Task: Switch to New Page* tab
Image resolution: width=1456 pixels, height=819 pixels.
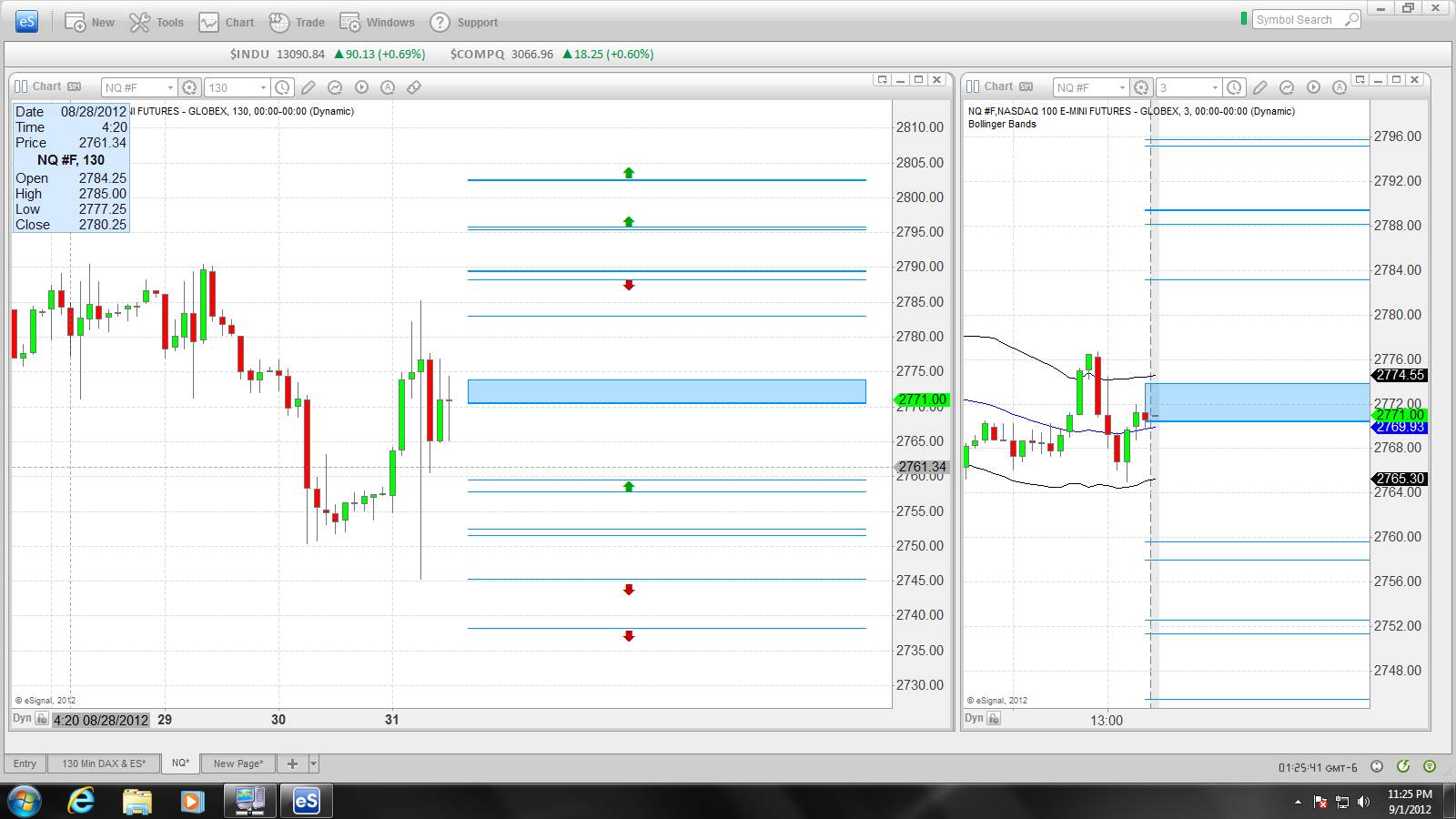Action: [x=238, y=763]
